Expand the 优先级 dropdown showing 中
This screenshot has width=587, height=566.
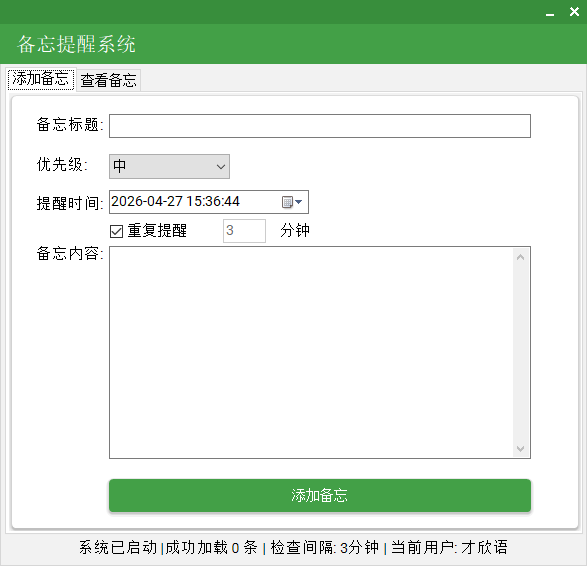[169, 166]
